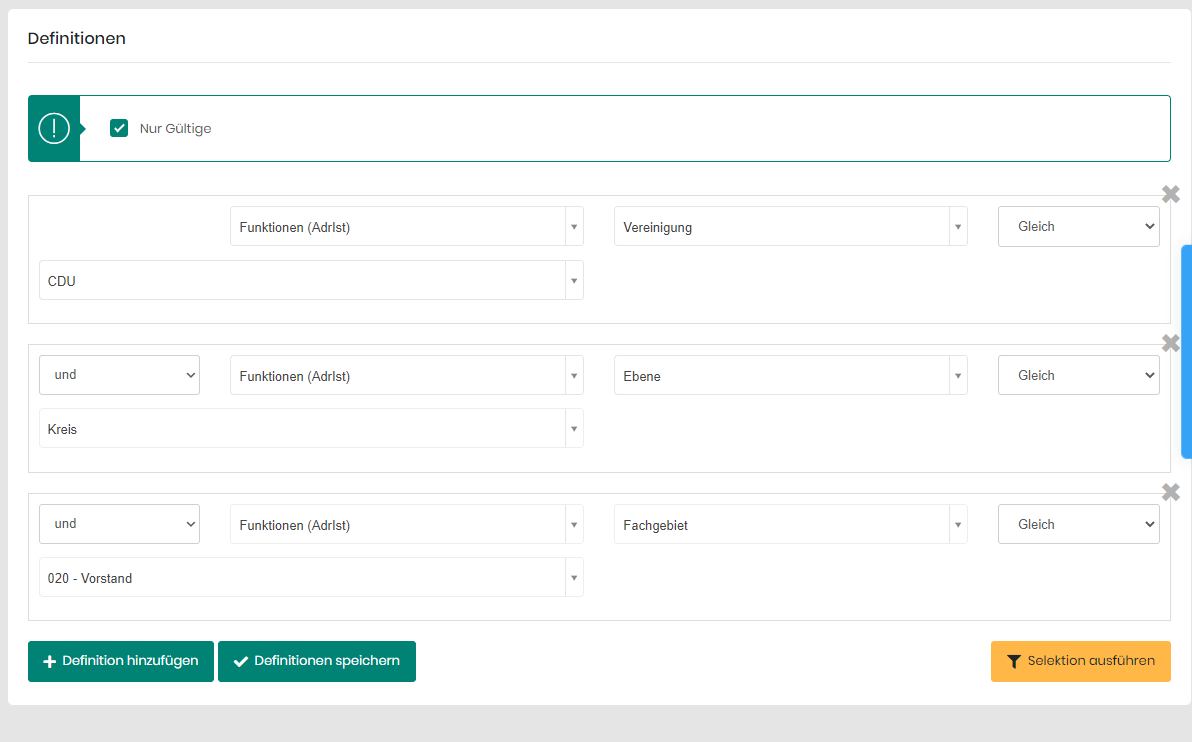Run Selektion ausführen filter button

tap(1080, 661)
